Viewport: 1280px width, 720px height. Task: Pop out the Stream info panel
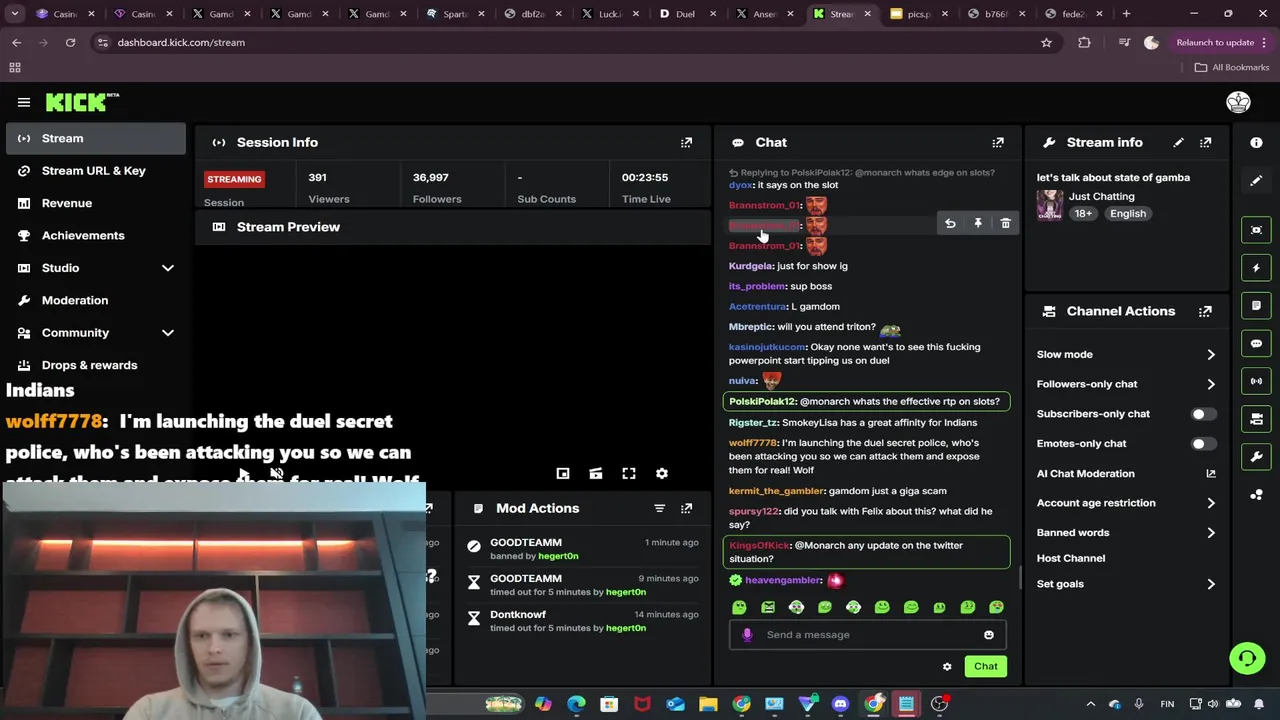[x=1205, y=143]
